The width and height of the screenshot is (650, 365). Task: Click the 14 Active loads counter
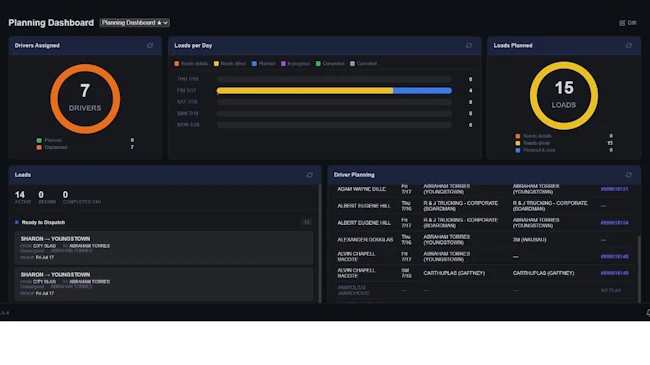click(x=23, y=197)
